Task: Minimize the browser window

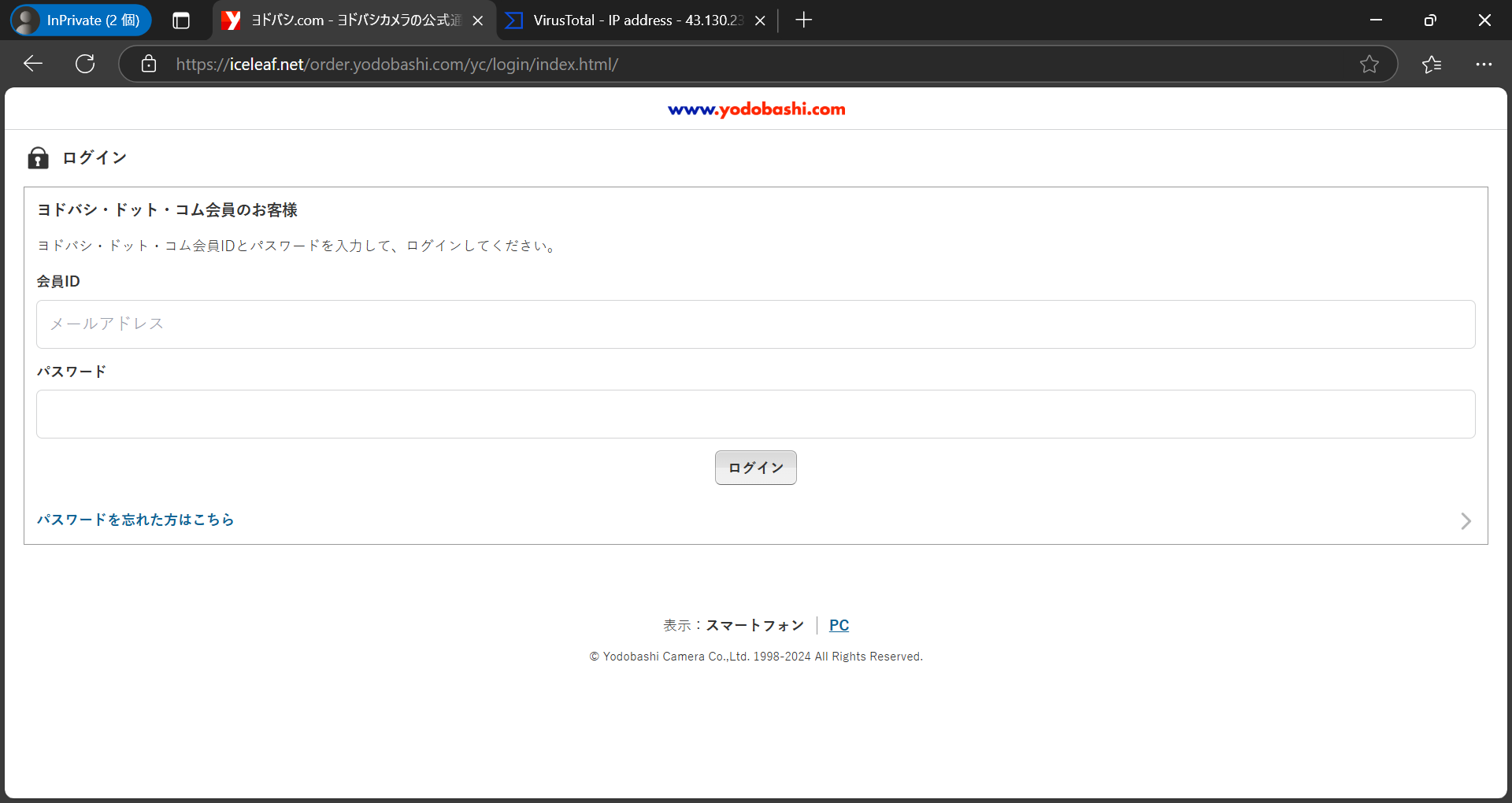Action: 1376,20
